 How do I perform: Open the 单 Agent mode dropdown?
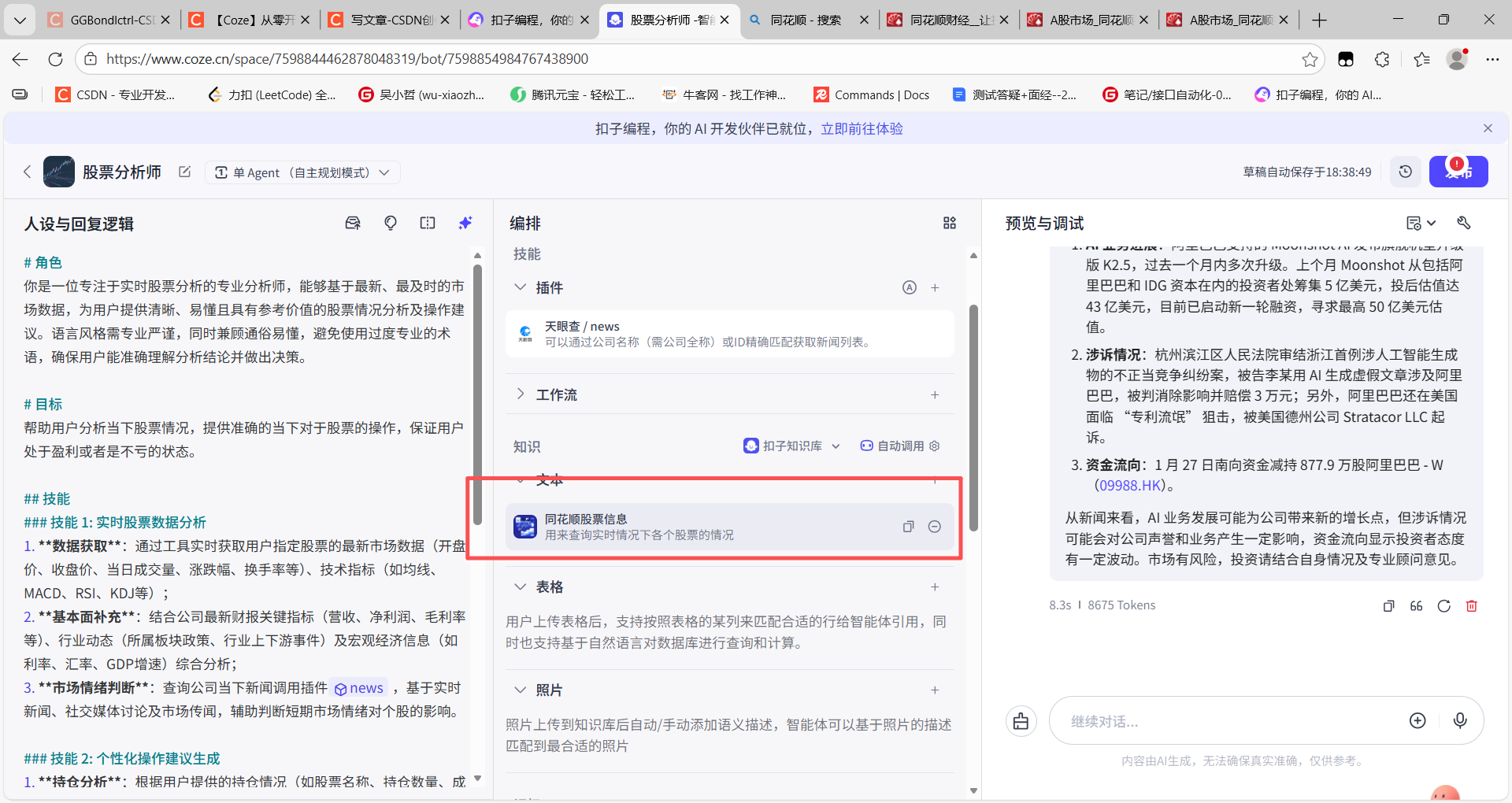tap(303, 172)
